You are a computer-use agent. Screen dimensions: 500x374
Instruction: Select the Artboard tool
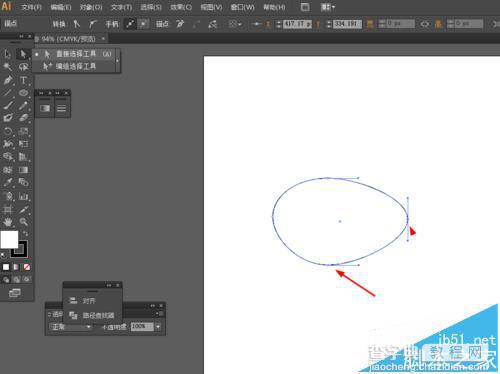point(8,209)
